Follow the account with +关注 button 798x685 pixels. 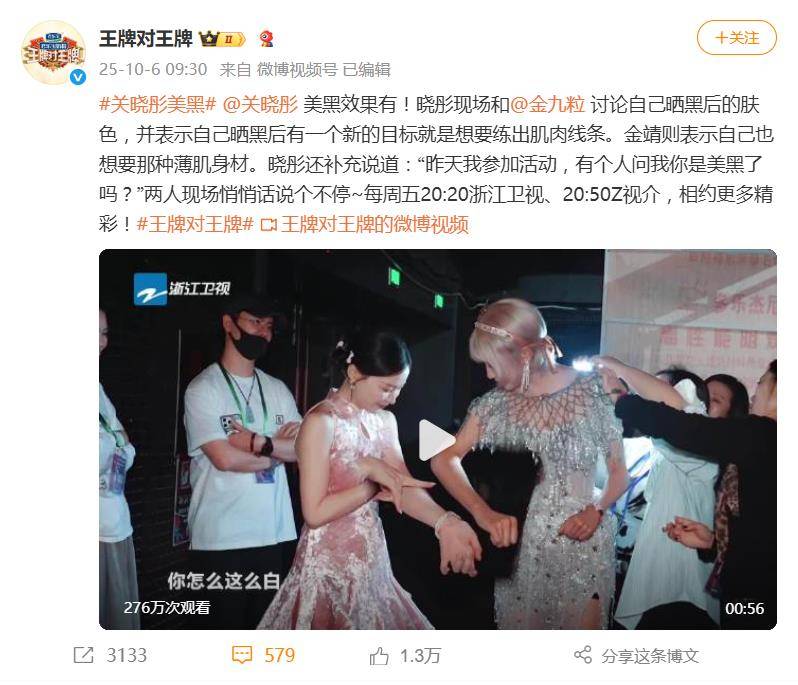pyautogui.click(x=736, y=38)
